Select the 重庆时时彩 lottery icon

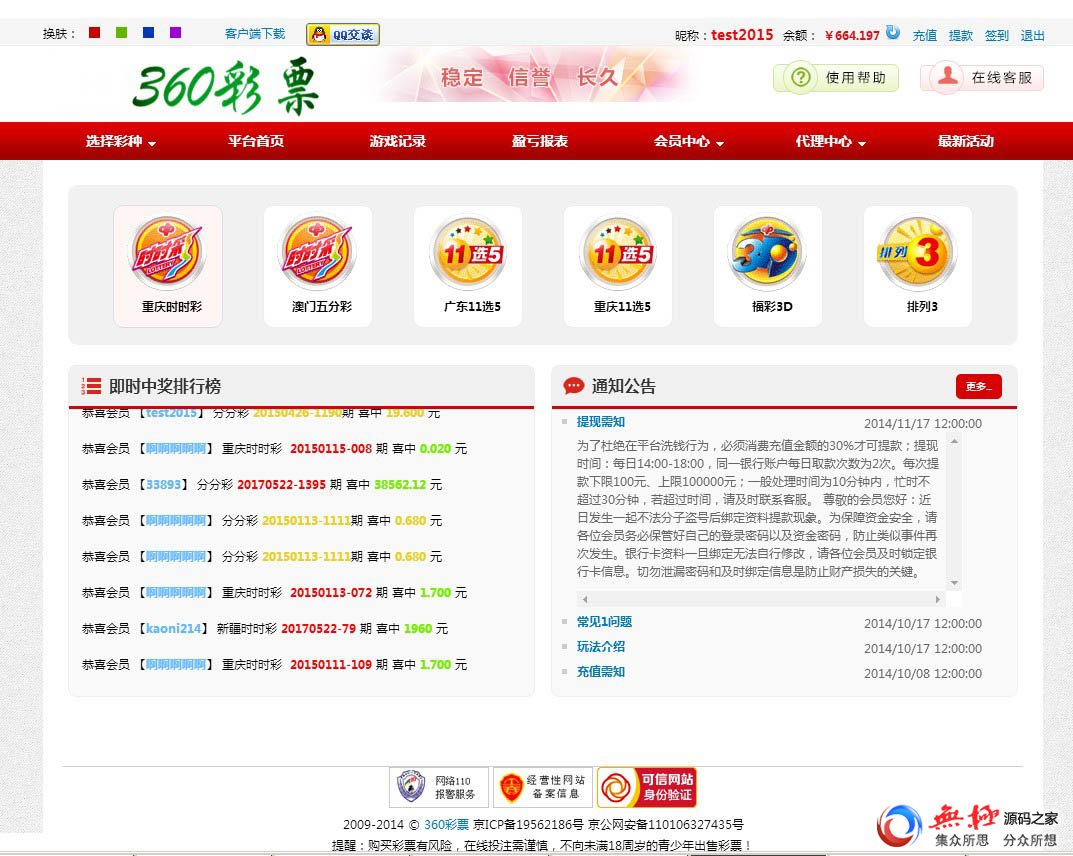(x=168, y=266)
